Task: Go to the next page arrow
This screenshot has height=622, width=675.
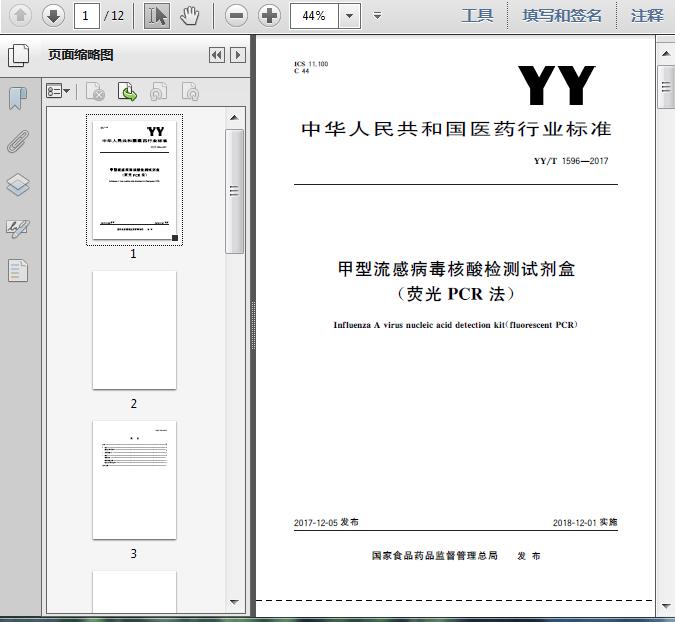Action: point(53,15)
